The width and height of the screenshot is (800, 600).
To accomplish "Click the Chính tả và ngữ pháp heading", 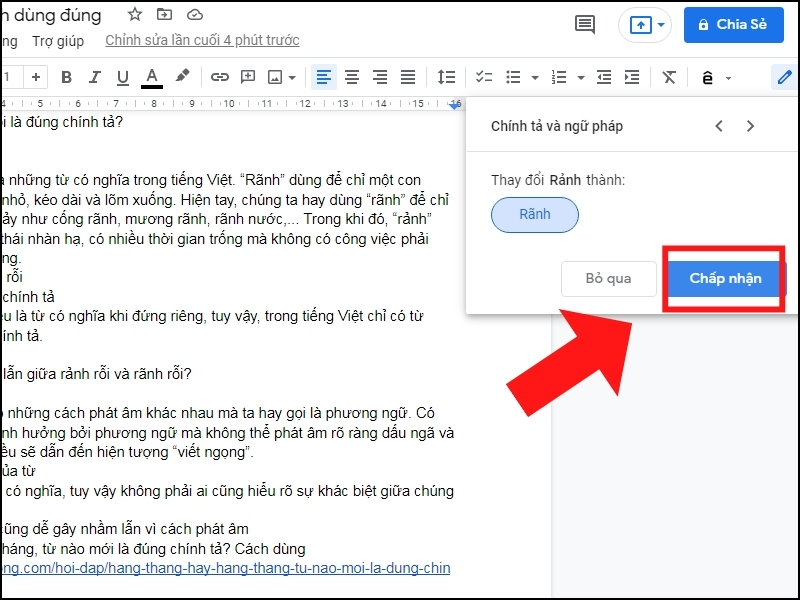I will tap(557, 126).
